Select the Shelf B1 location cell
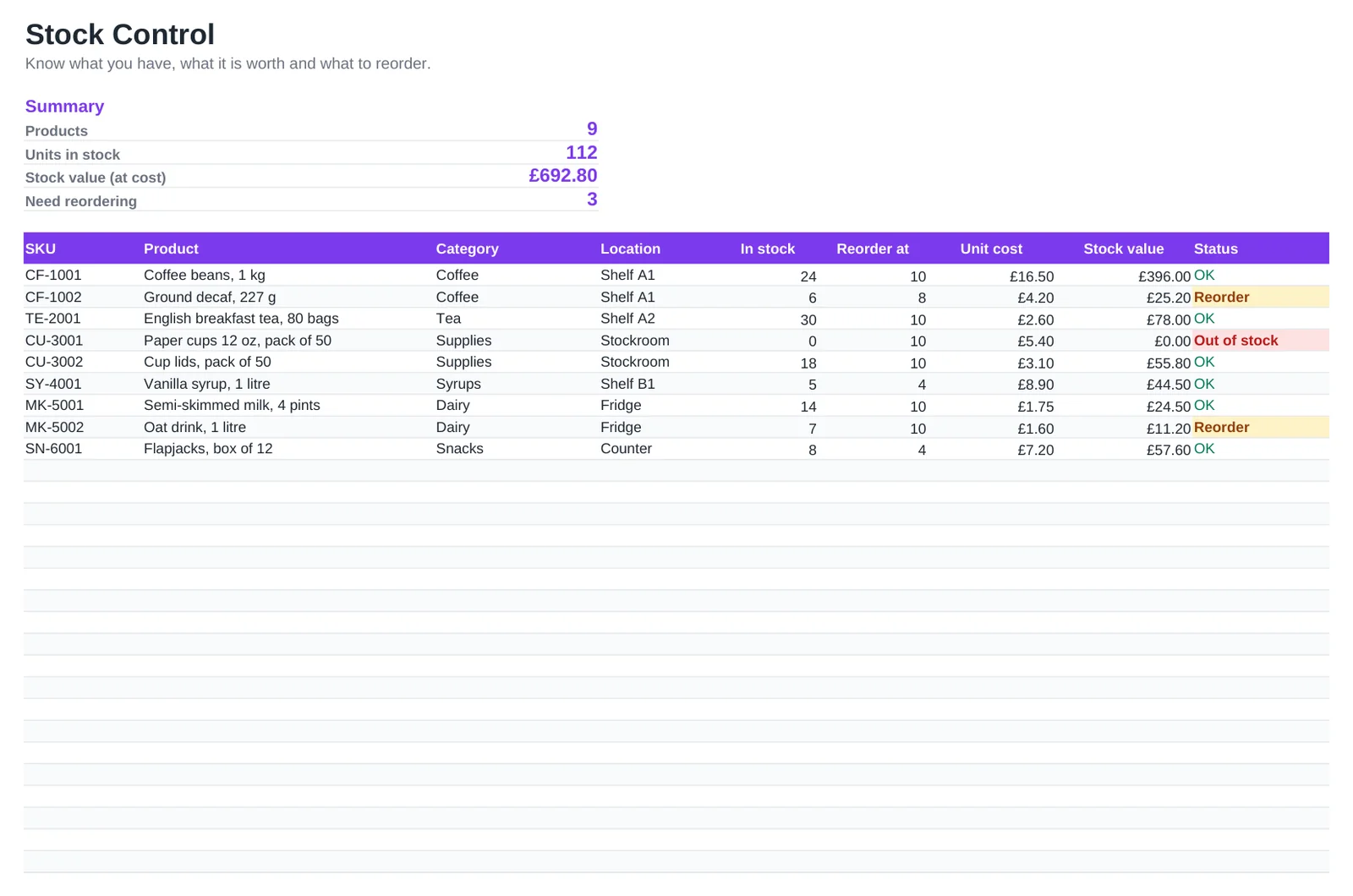This screenshot has width=1353, height=896. pyautogui.click(x=627, y=383)
